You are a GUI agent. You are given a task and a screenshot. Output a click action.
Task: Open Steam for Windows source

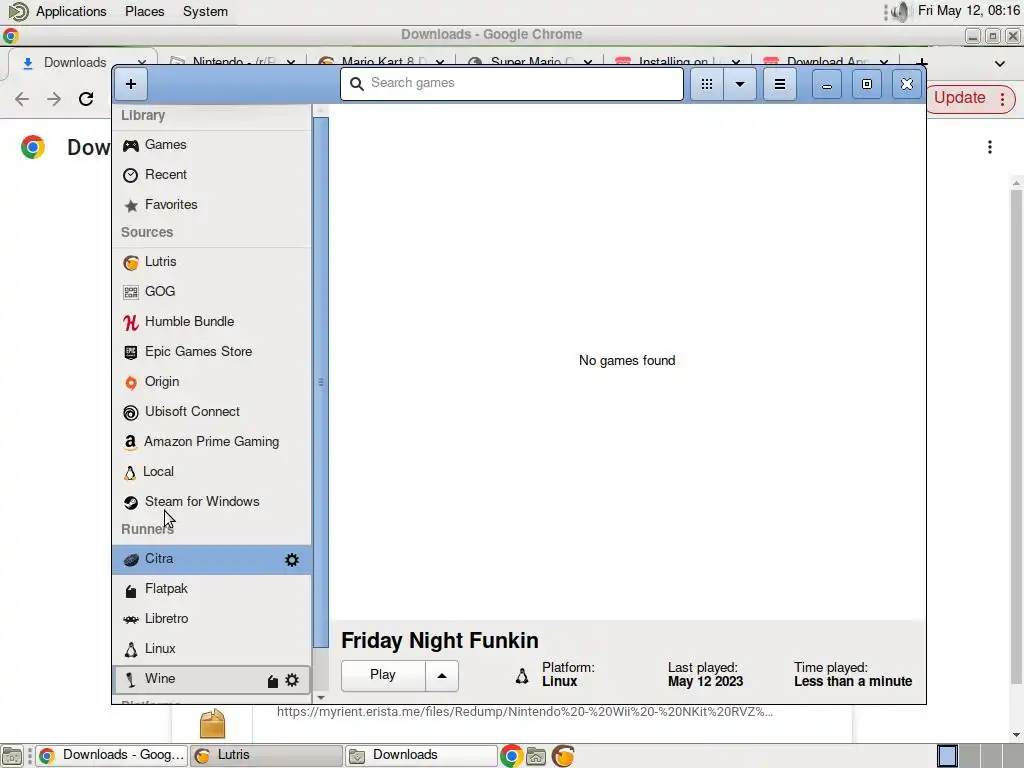pyautogui.click(x=212, y=502)
